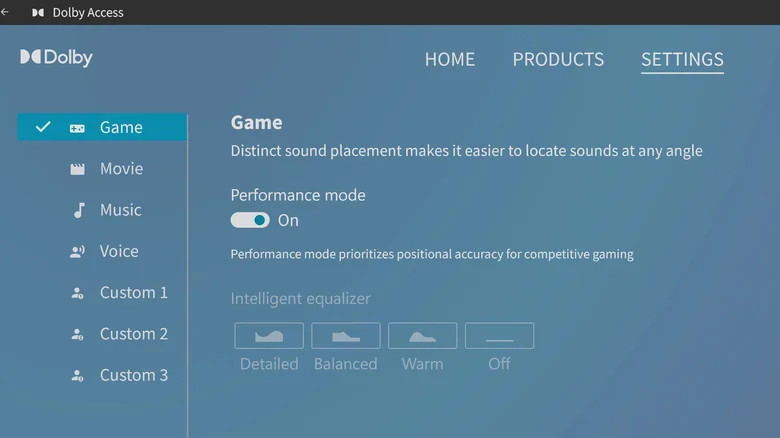Select the Game sound profile
The image size is (780, 438).
[x=102, y=127]
